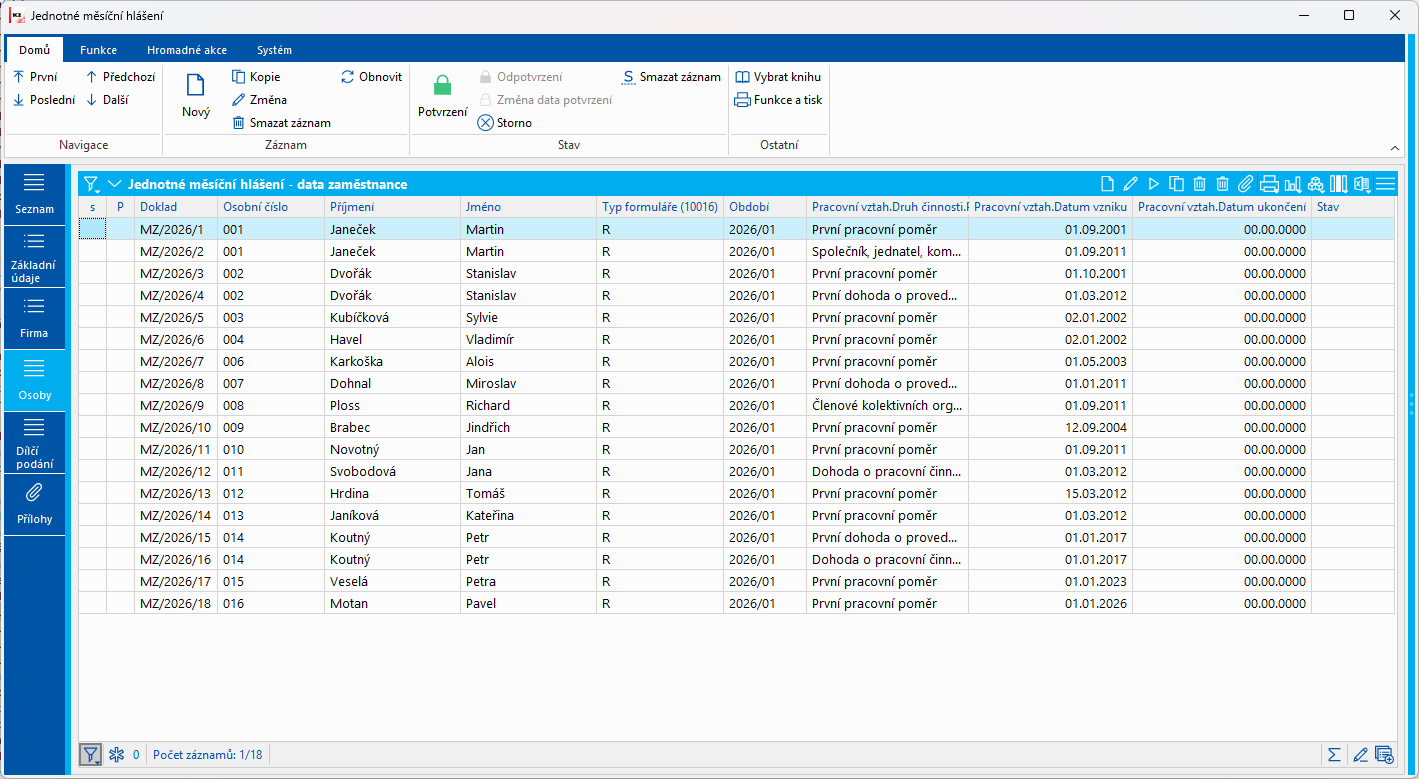Viewport: 1419px width, 779px height.
Task: Click the new-record page icon in the panel header
Action: (1107, 184)
